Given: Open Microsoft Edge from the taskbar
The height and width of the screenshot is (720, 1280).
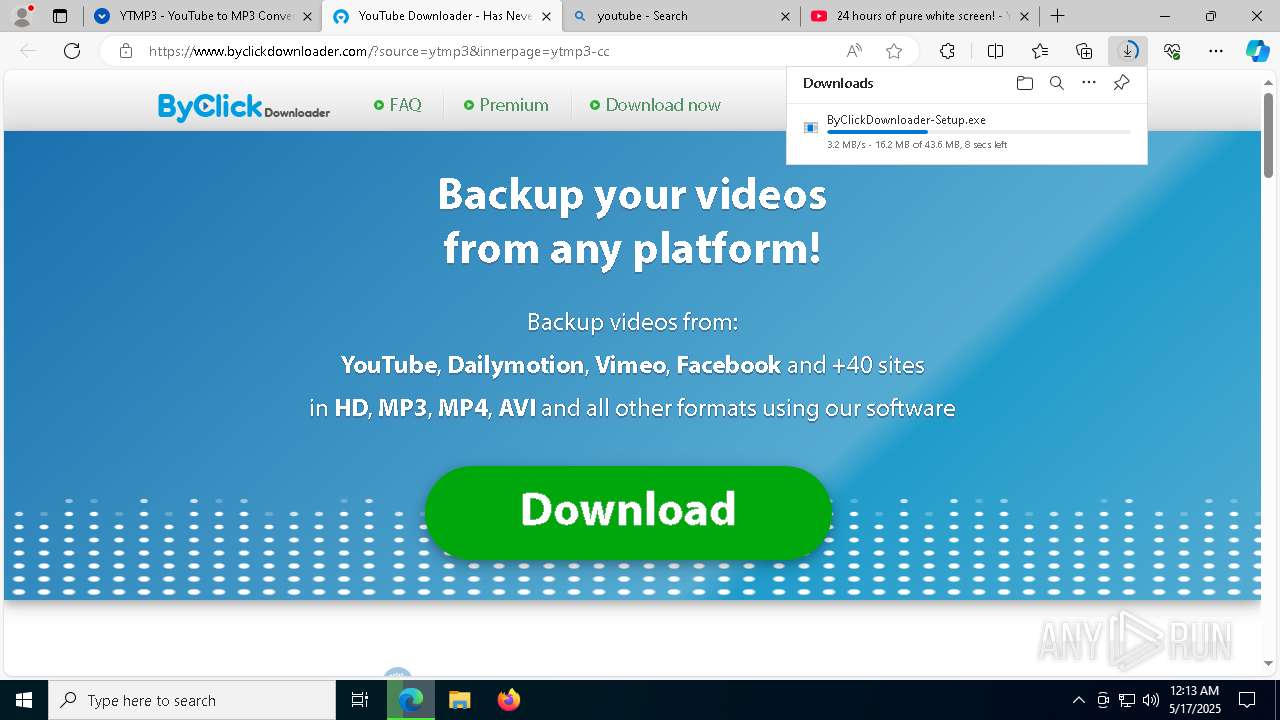Looking at the screenshot, I should pyautogui.click(x=411, y=700).
